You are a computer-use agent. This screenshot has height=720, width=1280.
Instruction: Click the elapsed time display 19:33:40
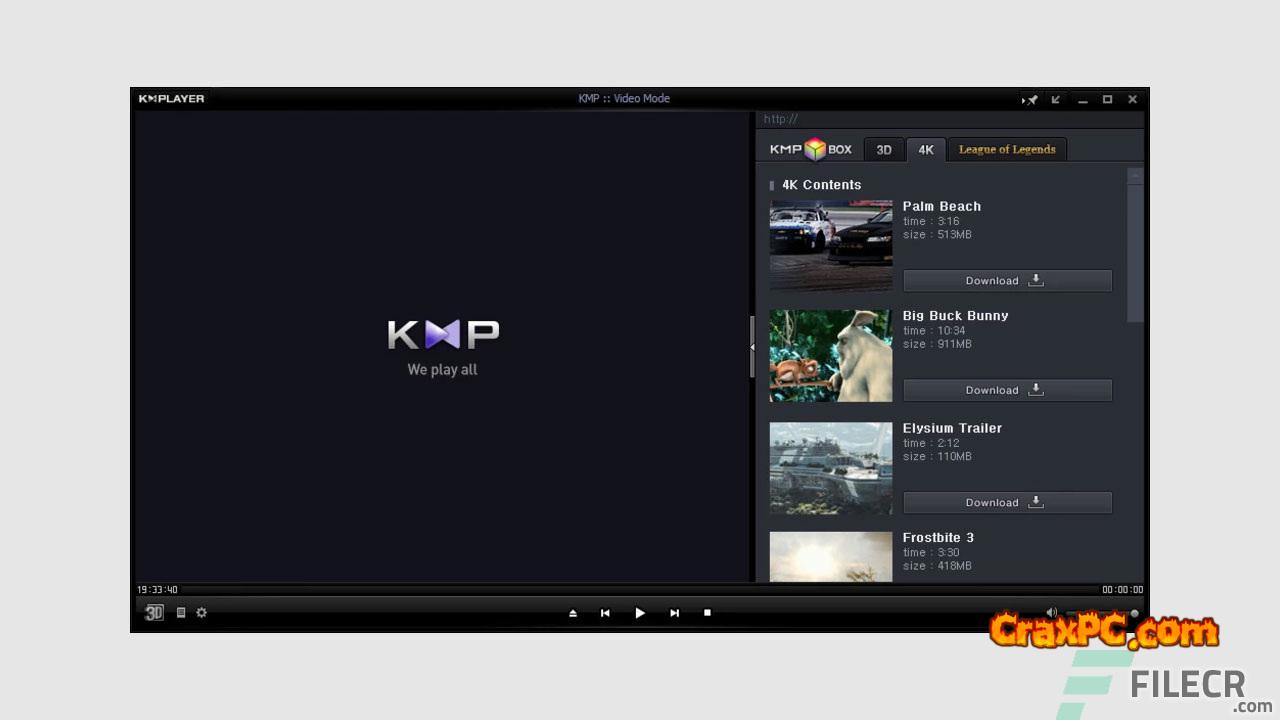(x=157, y=590)
